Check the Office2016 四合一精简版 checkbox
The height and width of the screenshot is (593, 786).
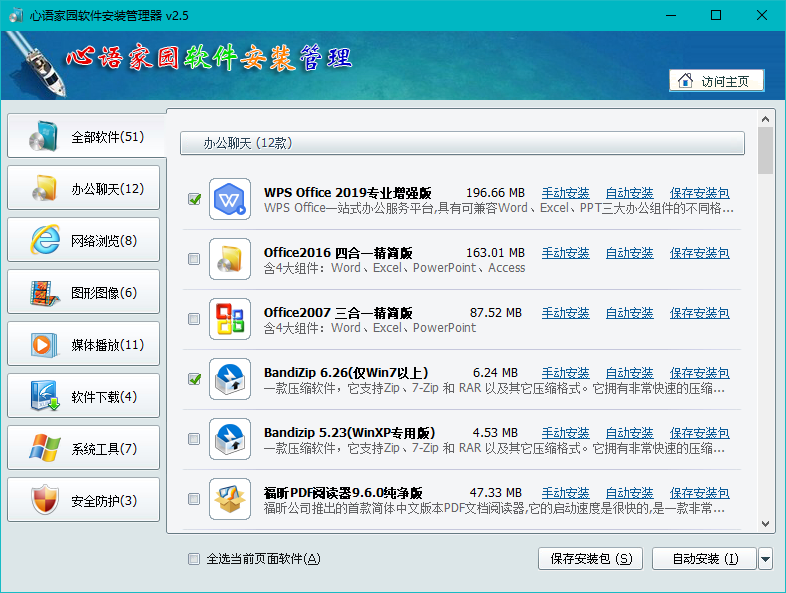tap(194, 259)
